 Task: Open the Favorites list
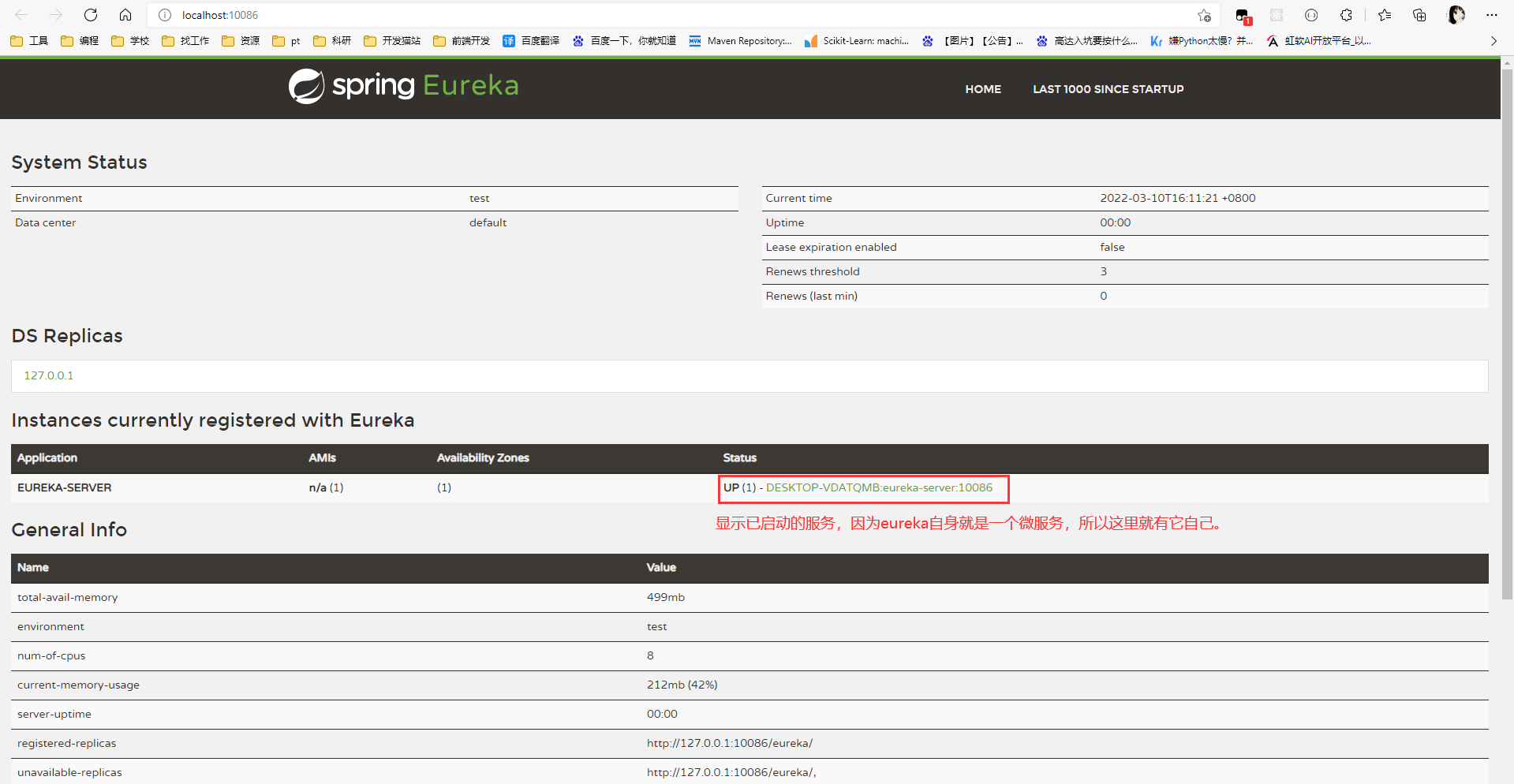[1385, 15]
